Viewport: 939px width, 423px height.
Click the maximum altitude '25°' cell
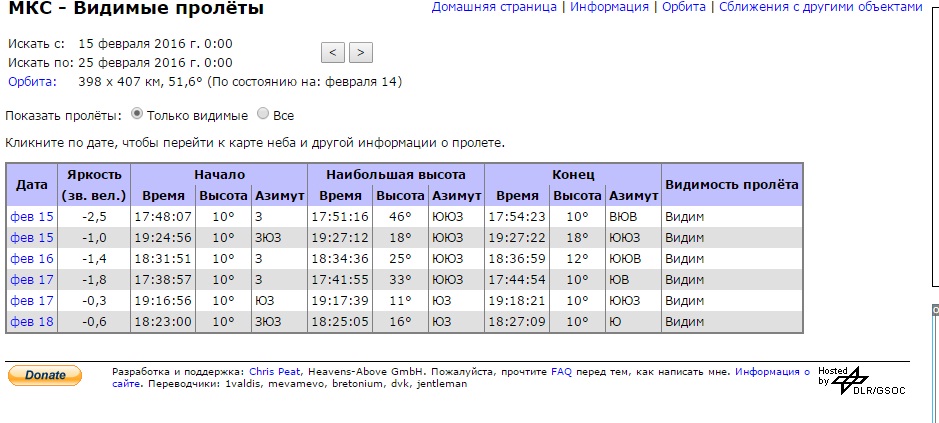tap(400, 259)
